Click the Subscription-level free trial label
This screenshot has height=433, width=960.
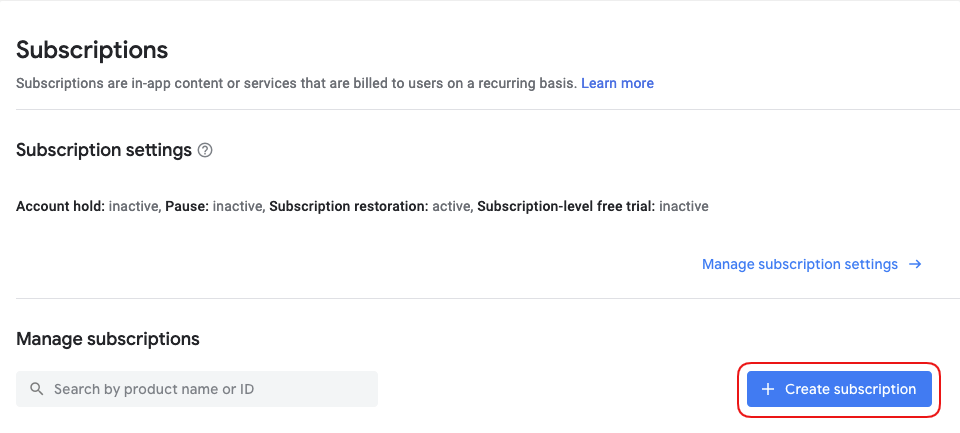coord(565,207)
